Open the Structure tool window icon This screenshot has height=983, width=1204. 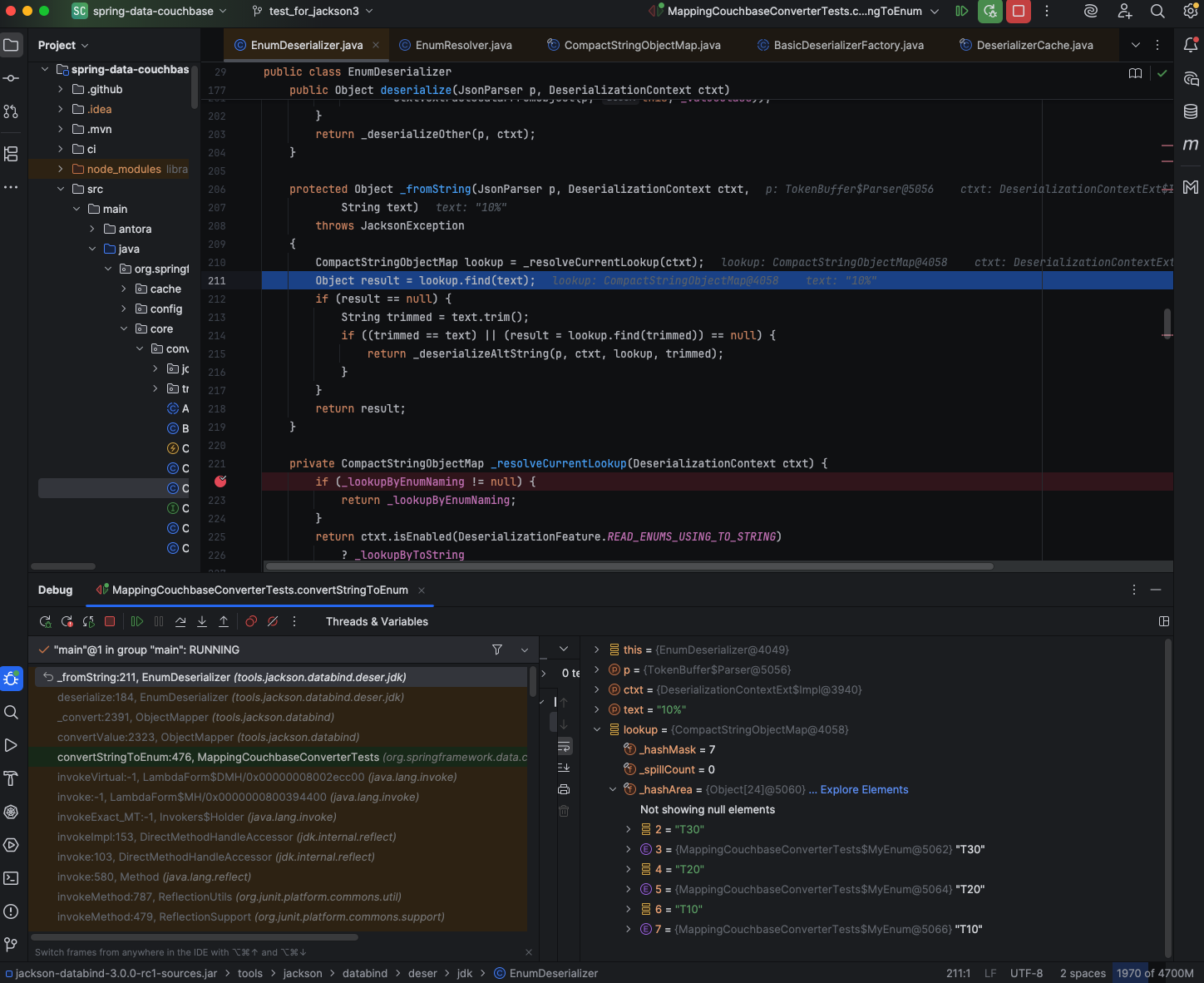point(12,154)
